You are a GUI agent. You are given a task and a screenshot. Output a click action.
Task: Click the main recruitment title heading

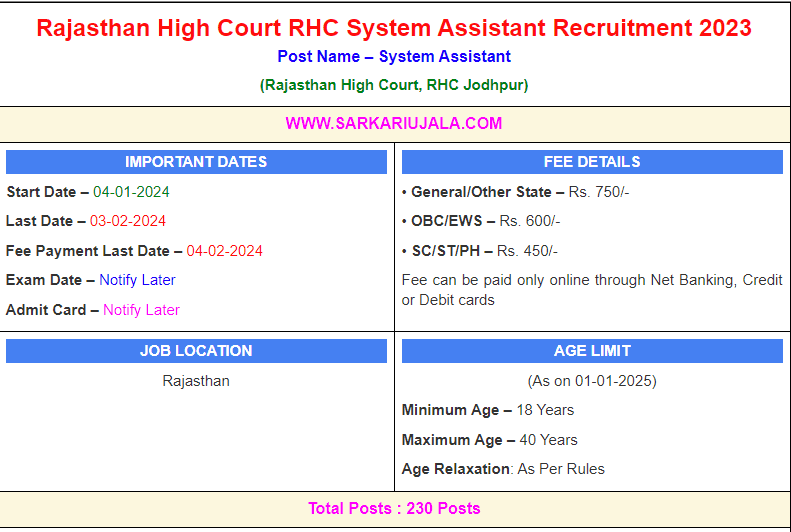tap(394, 27)
